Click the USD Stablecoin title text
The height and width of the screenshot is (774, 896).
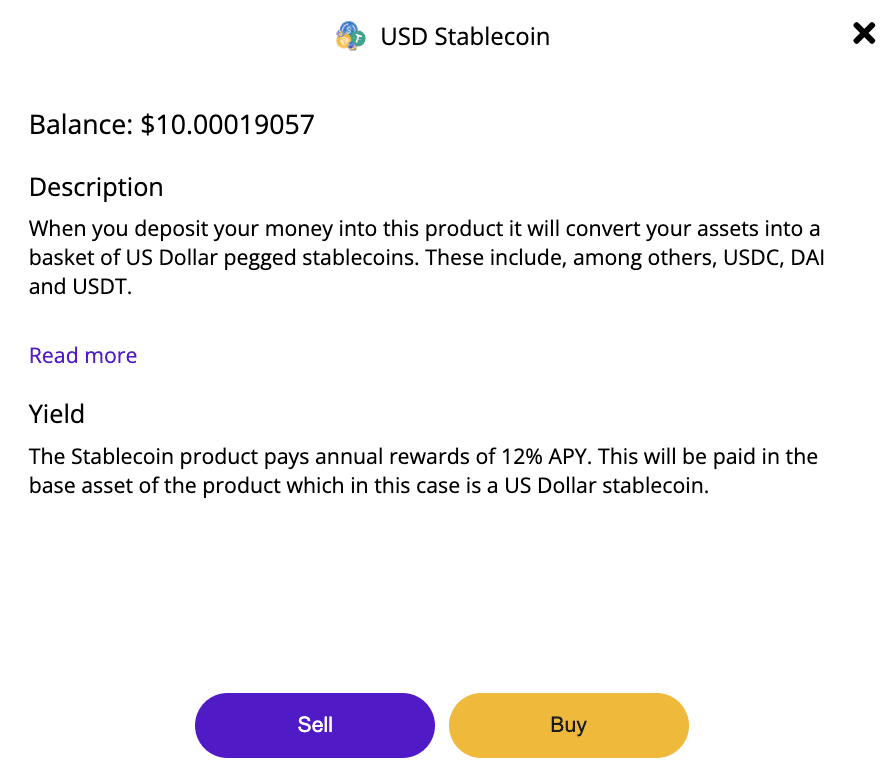point(465,37)
